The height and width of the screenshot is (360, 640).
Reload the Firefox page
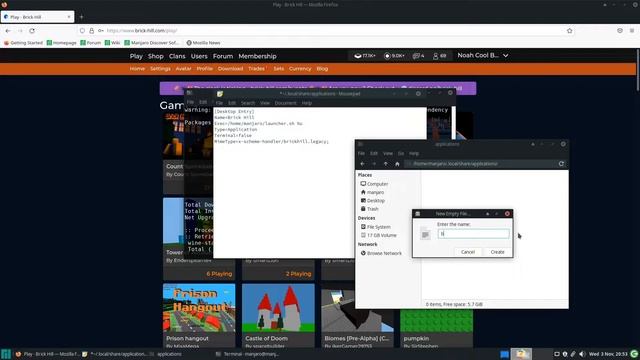pos(32,31)
